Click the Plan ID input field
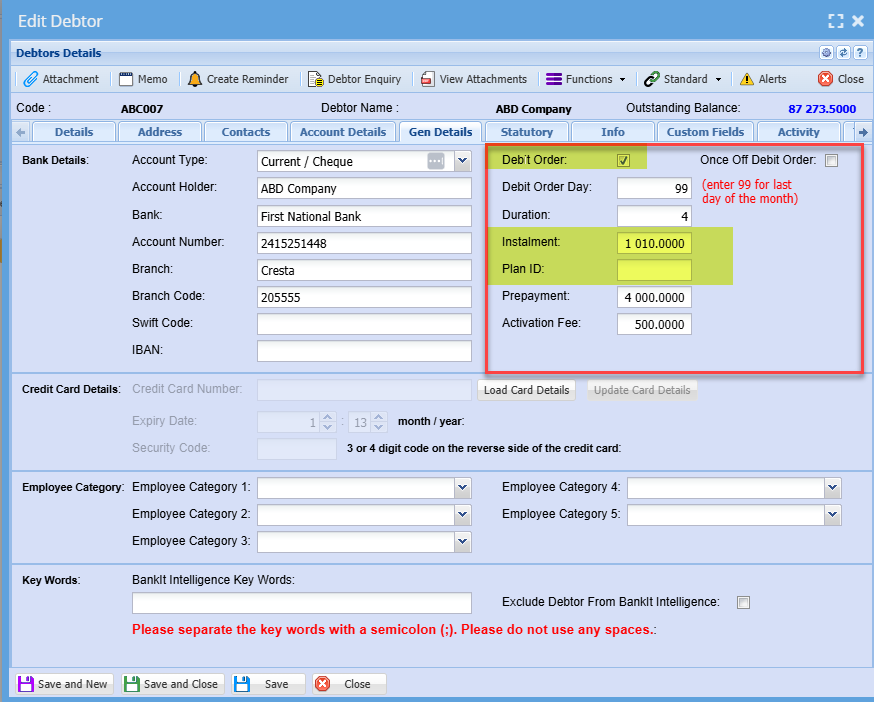874x702 pixels. click(x=654, y=270)
